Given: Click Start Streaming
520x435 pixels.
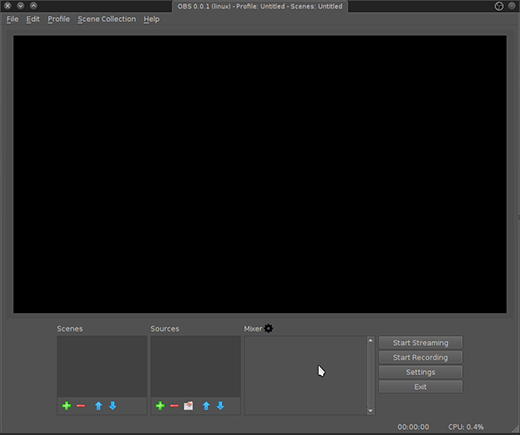Looking at the screenshot, I should point(421,343).
